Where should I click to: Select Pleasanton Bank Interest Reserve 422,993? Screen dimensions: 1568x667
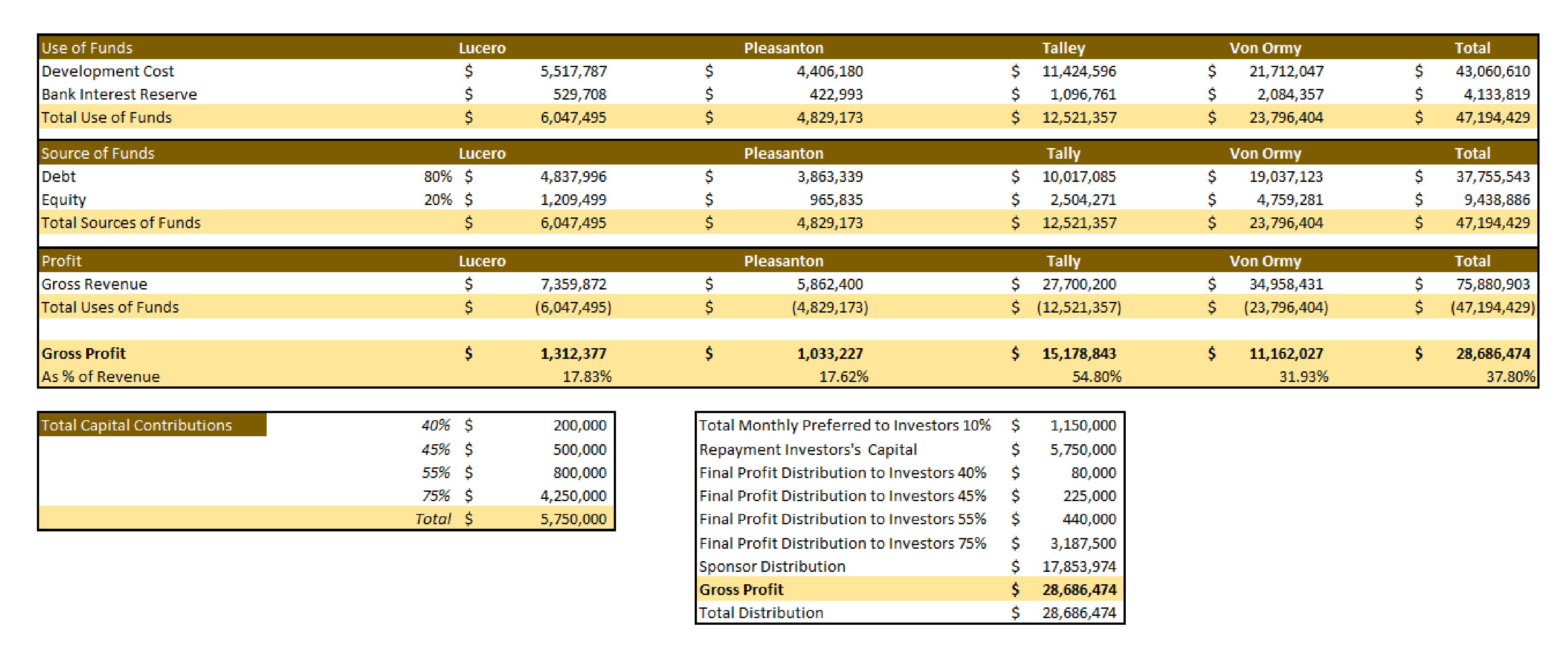[836, 94]
